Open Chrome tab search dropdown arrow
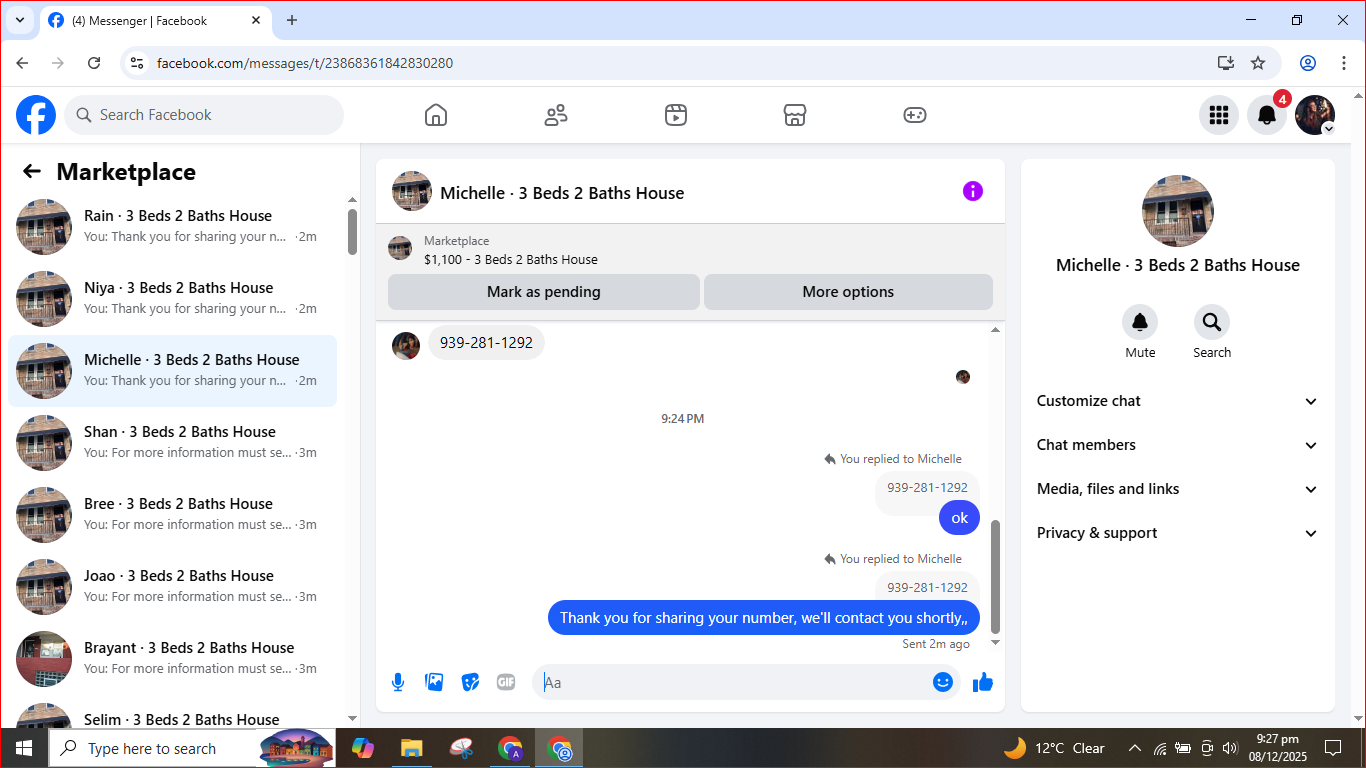Viewport: 1366px width, 768px height. (x=19, y=20)
